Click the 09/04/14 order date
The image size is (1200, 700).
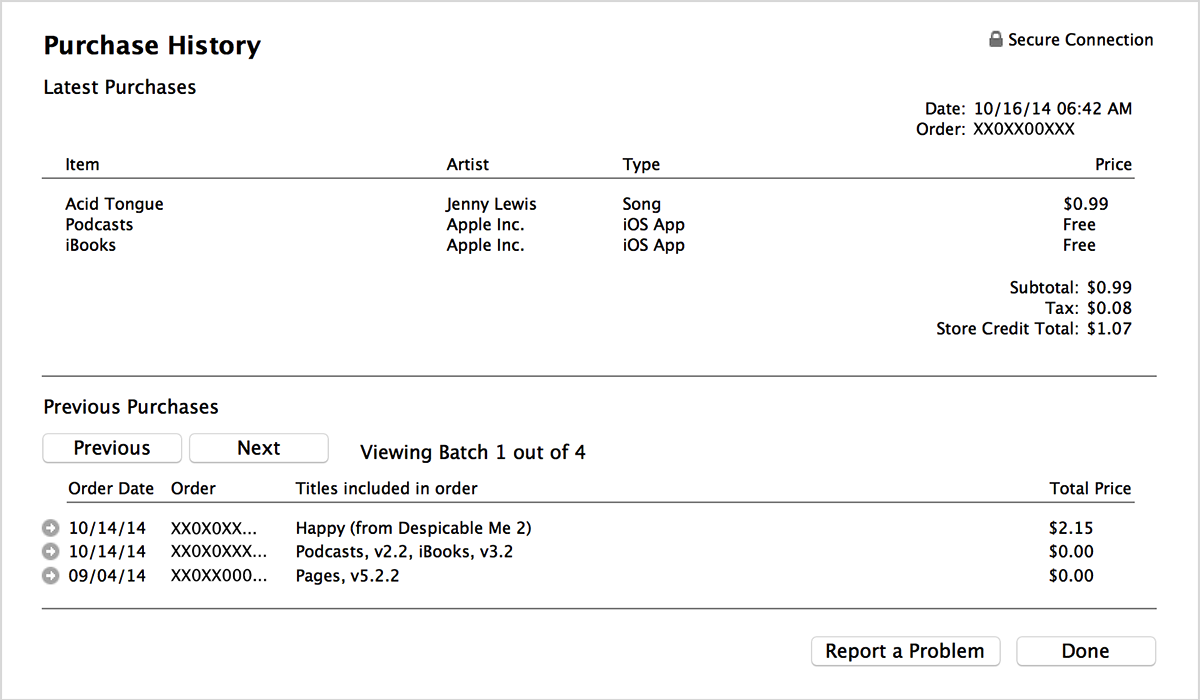(x=107, y=576)
